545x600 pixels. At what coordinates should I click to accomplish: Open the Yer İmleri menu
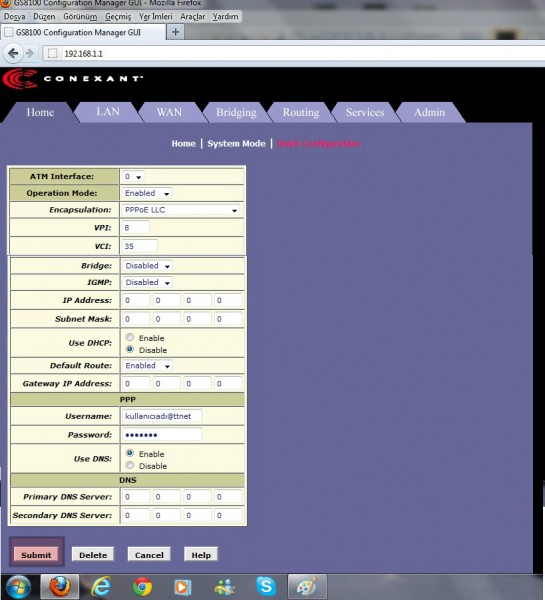point(155,16)
